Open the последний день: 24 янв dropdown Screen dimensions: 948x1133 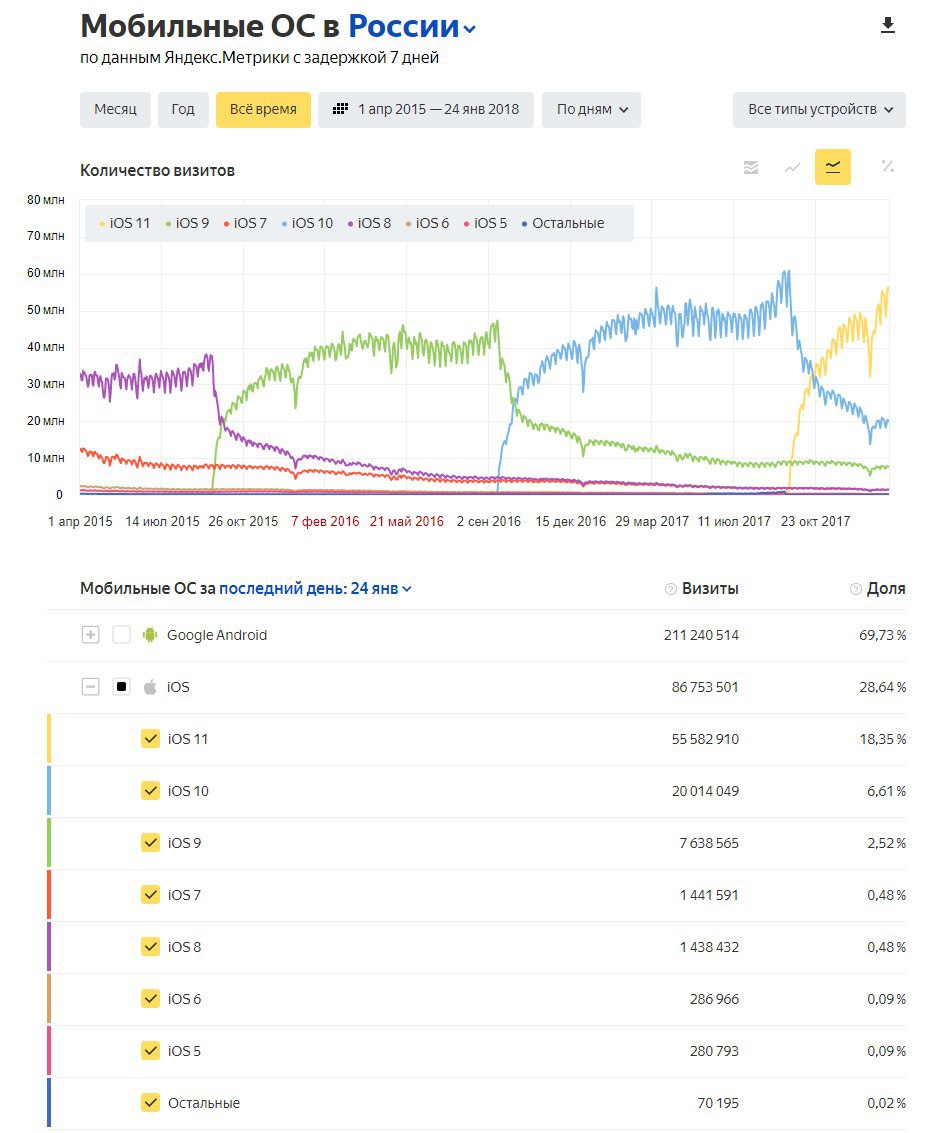point(315,589)
